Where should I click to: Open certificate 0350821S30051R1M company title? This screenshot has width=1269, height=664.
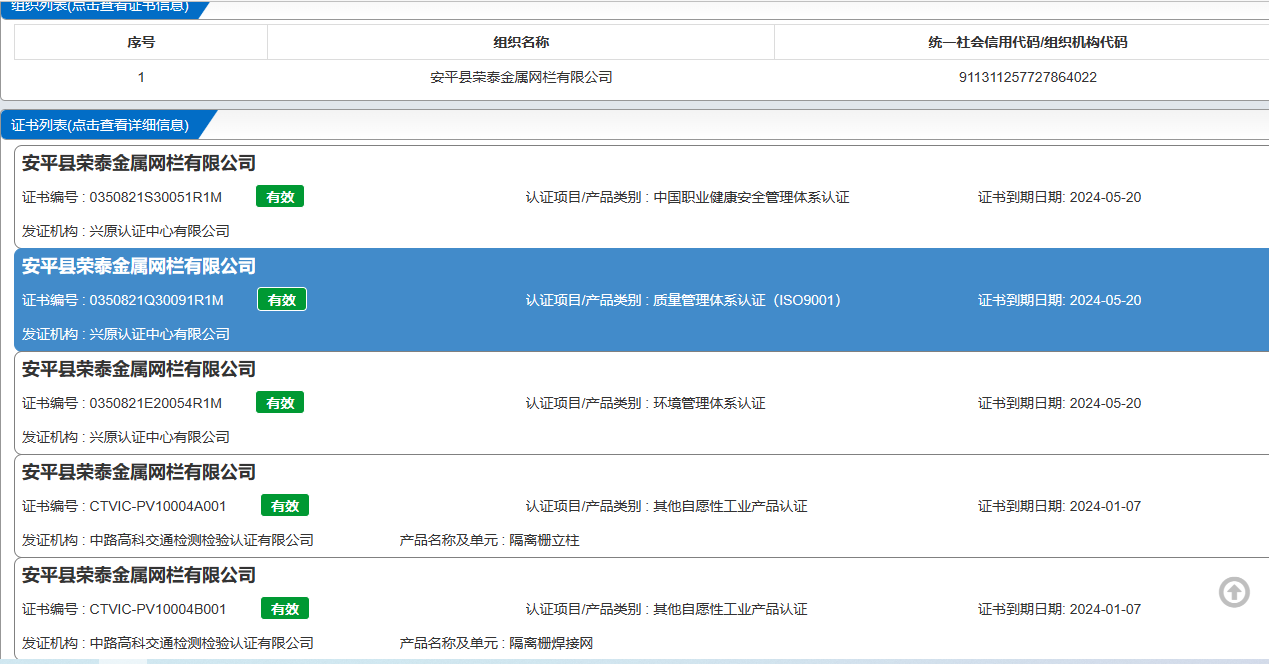pyautogui.click(x=139, y=163)
